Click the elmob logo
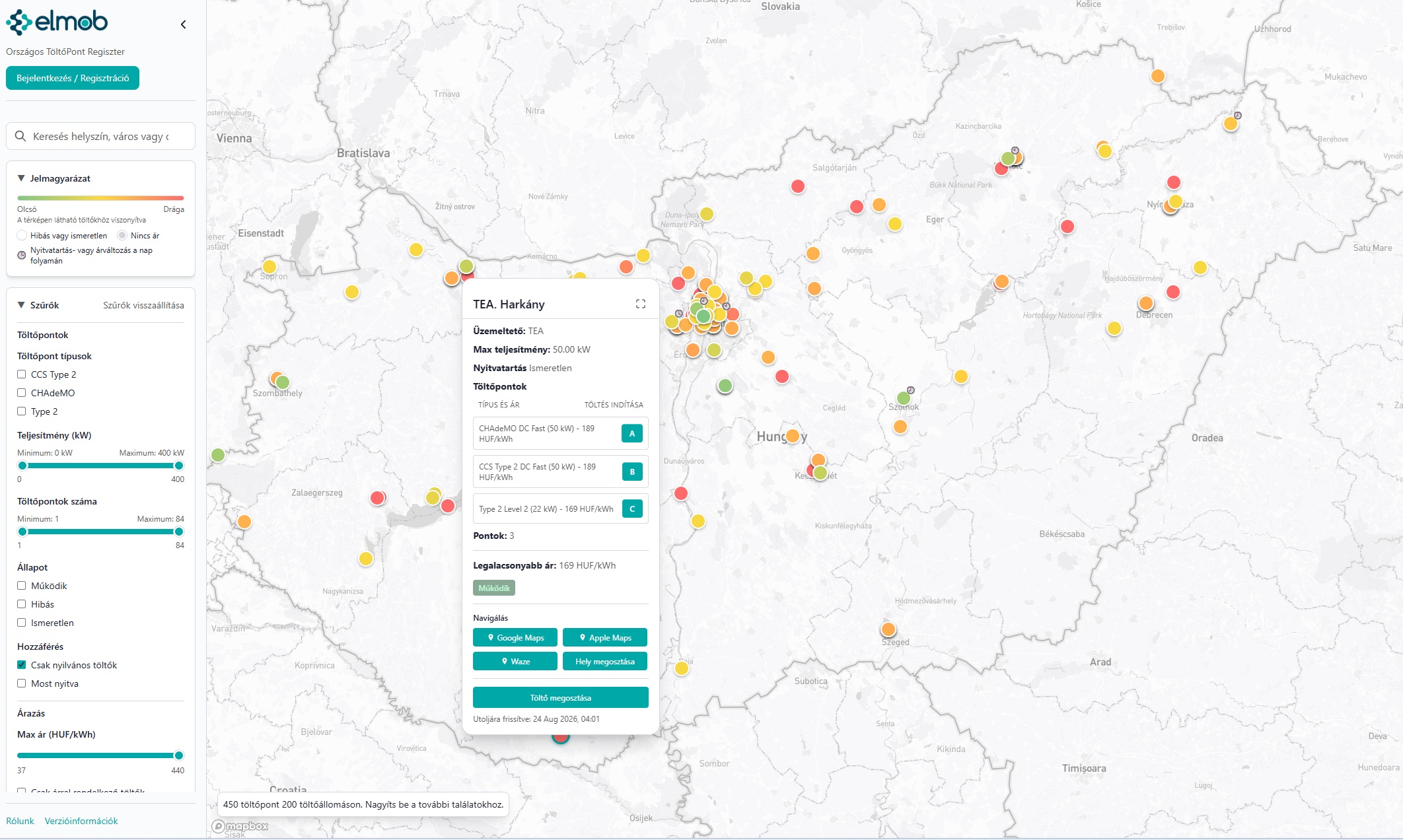 pos(57,22)
